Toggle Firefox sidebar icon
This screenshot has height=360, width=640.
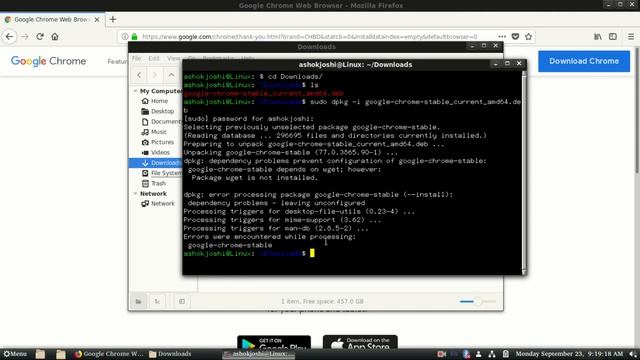tap(613, 37)
